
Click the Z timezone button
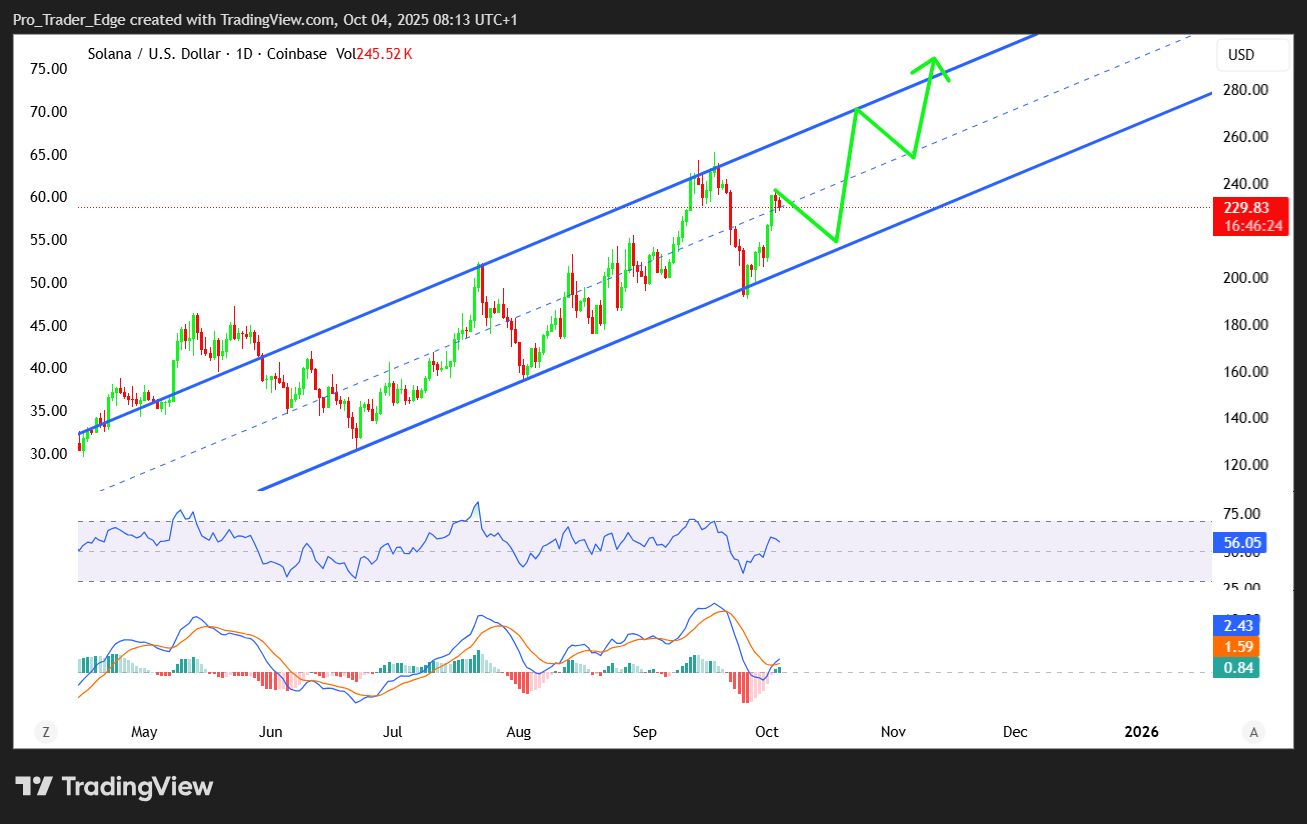point(46,732)
